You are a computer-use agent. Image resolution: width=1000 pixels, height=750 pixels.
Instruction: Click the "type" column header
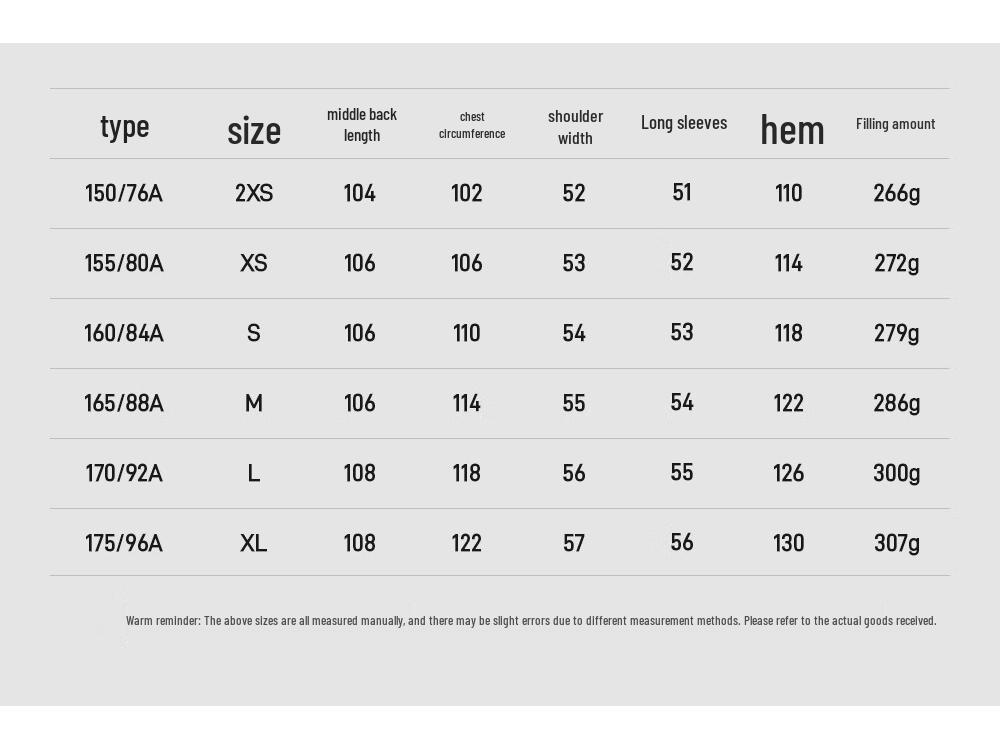coord(124,128)
